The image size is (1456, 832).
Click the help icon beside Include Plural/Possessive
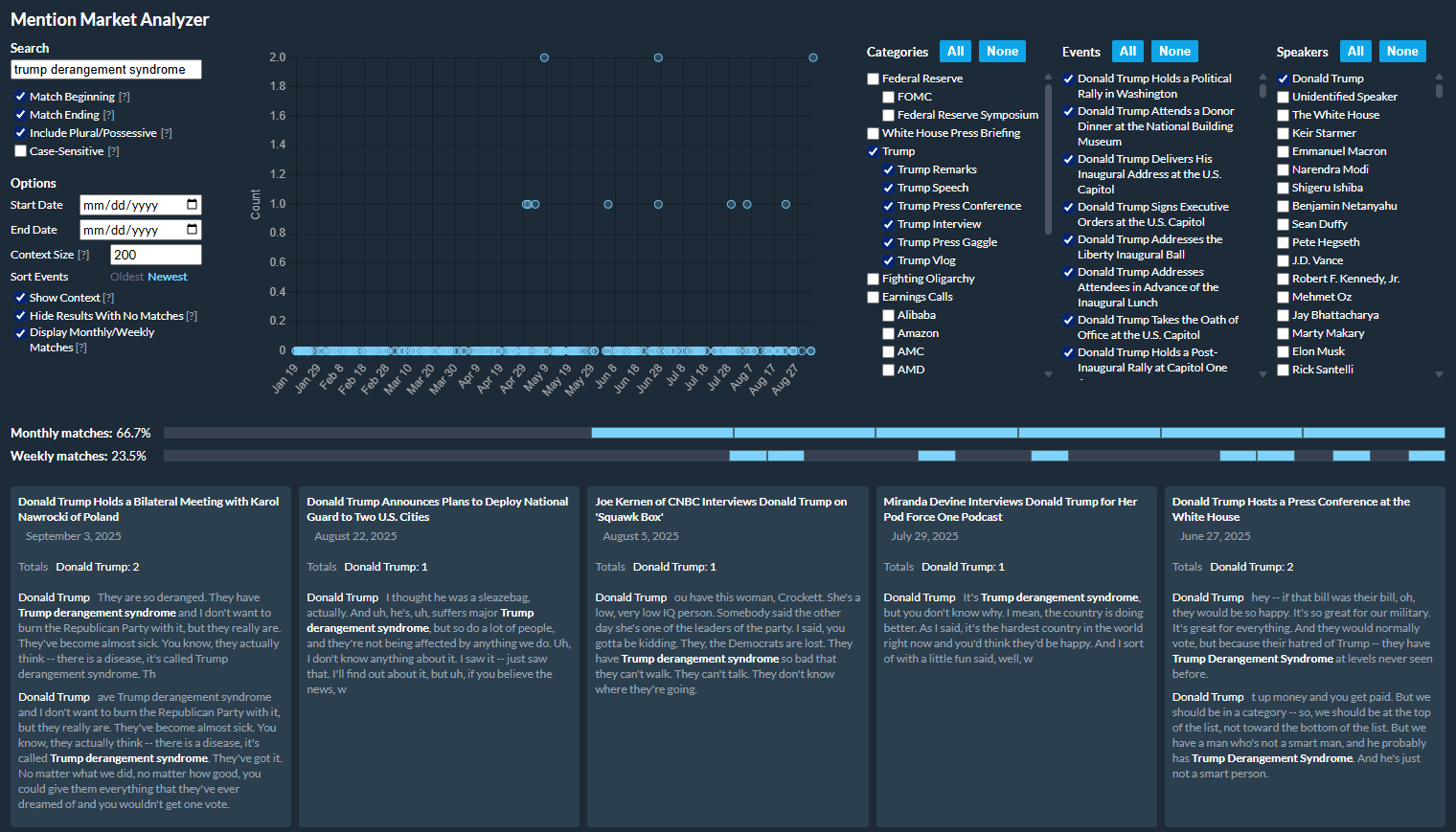[x=167, y=133]
